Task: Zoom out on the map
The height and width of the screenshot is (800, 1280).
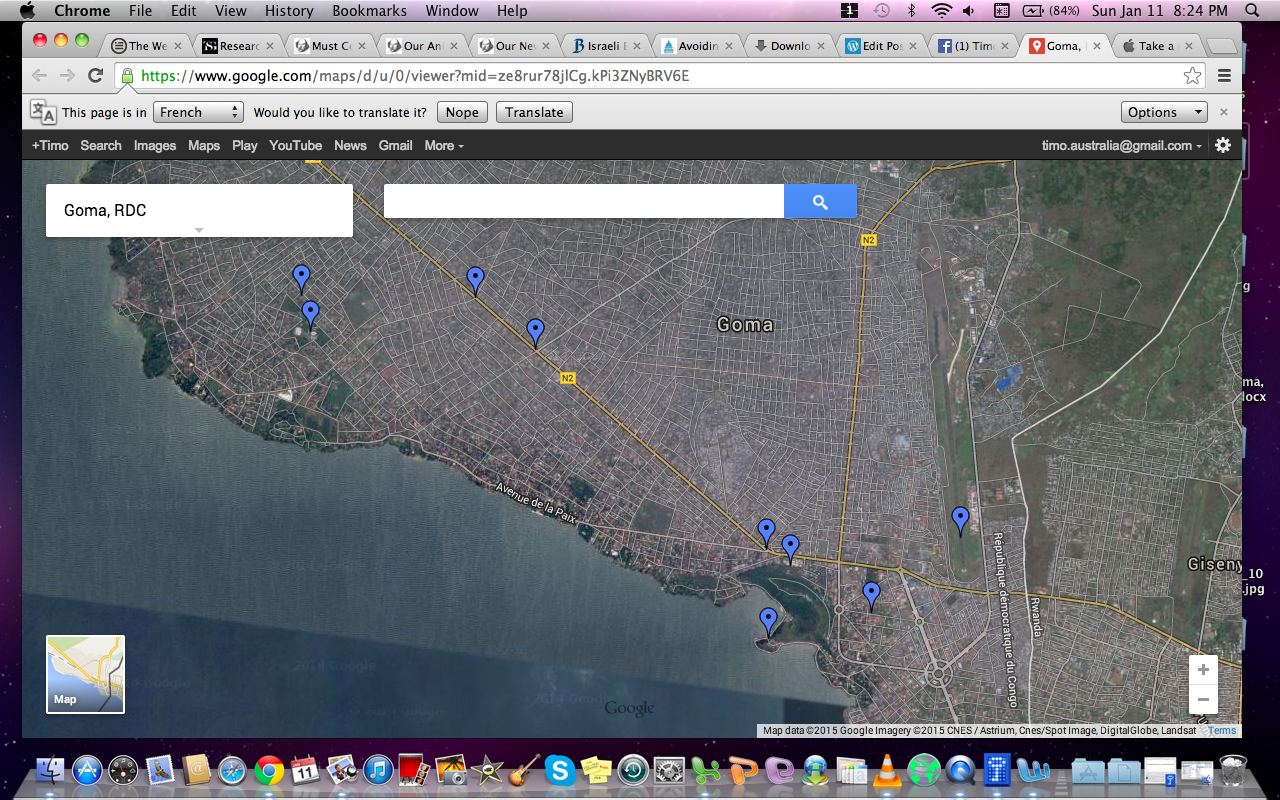Action: (x=1203, y=699)
